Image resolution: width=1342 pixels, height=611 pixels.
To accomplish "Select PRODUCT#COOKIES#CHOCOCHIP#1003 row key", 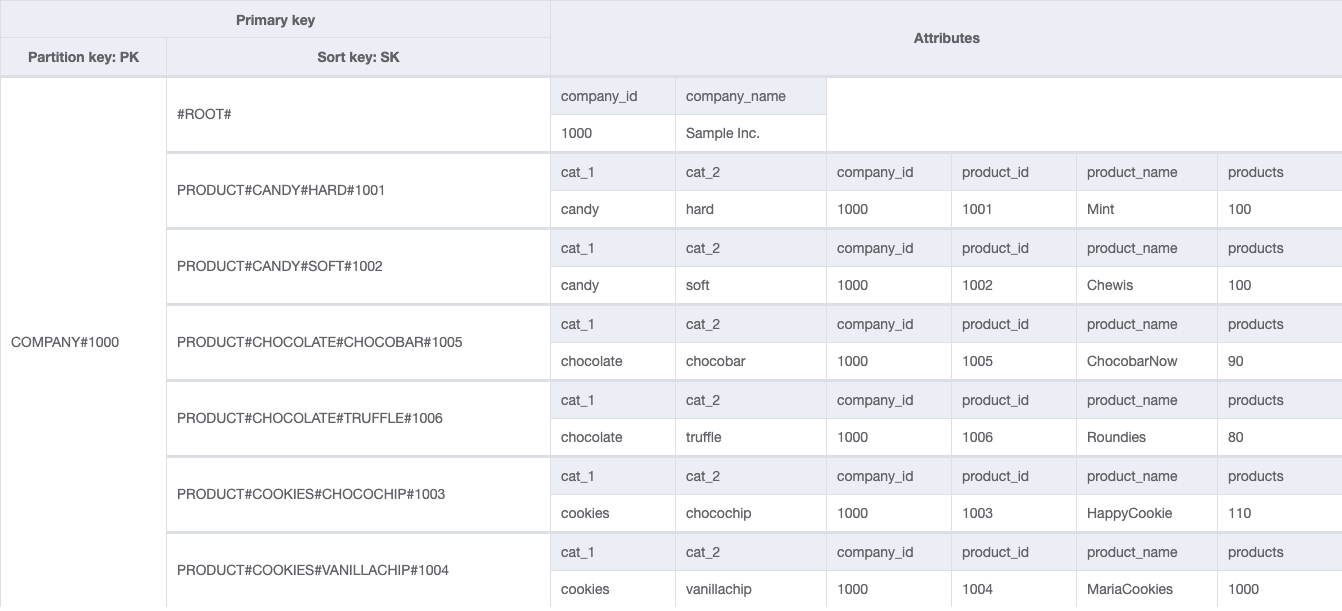I will 358,495.
